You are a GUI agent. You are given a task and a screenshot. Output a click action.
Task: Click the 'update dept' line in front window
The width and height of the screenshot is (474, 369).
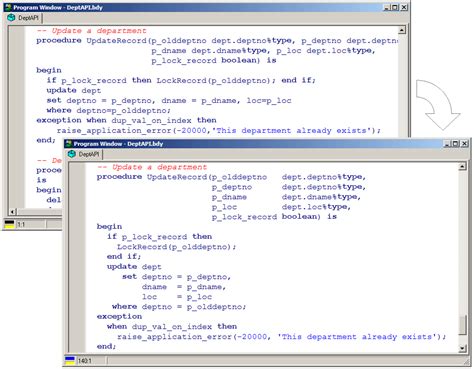tap(134, 267)
